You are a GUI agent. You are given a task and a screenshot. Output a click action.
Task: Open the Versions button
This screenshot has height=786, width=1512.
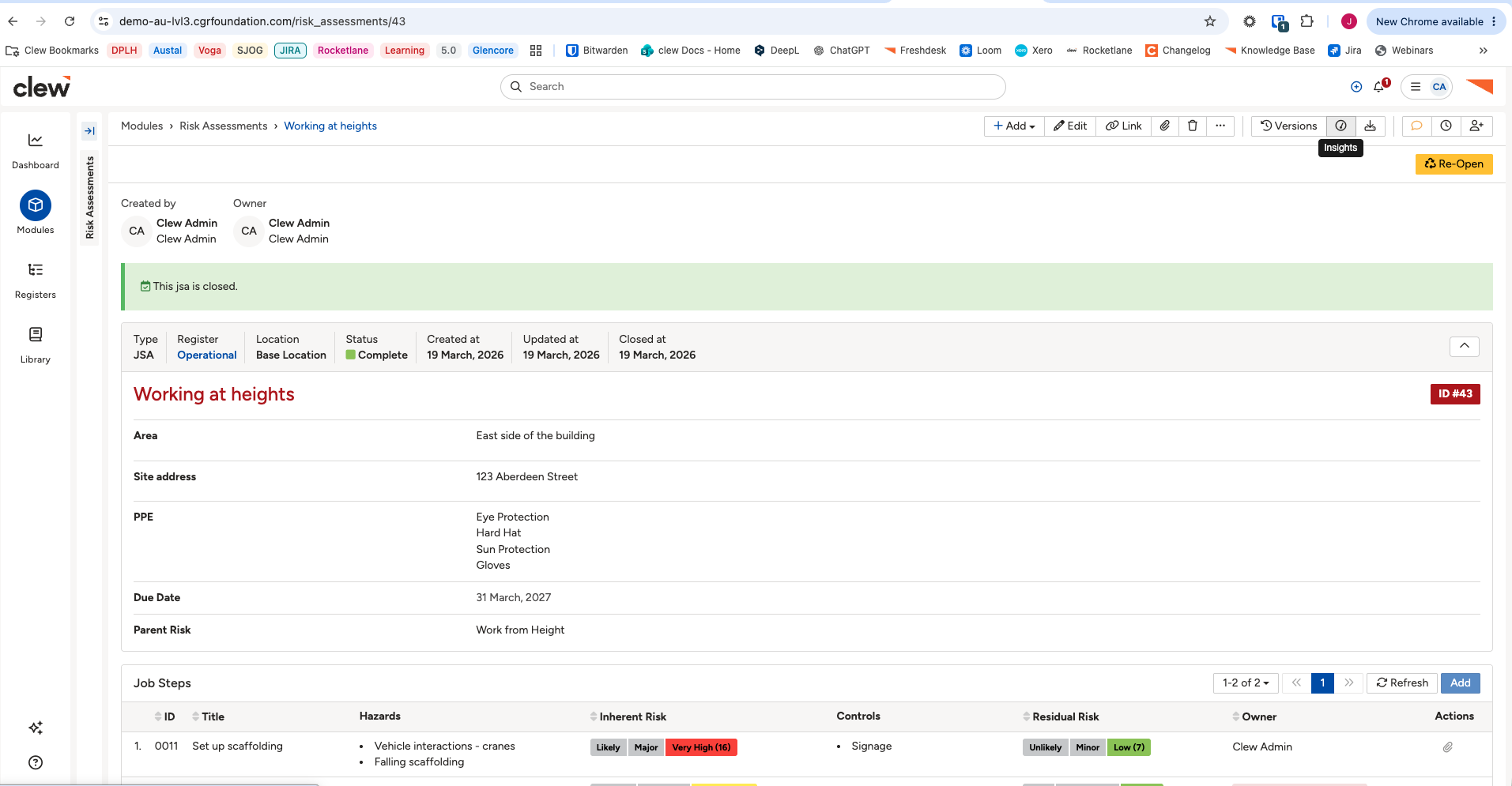point(1288,126)
